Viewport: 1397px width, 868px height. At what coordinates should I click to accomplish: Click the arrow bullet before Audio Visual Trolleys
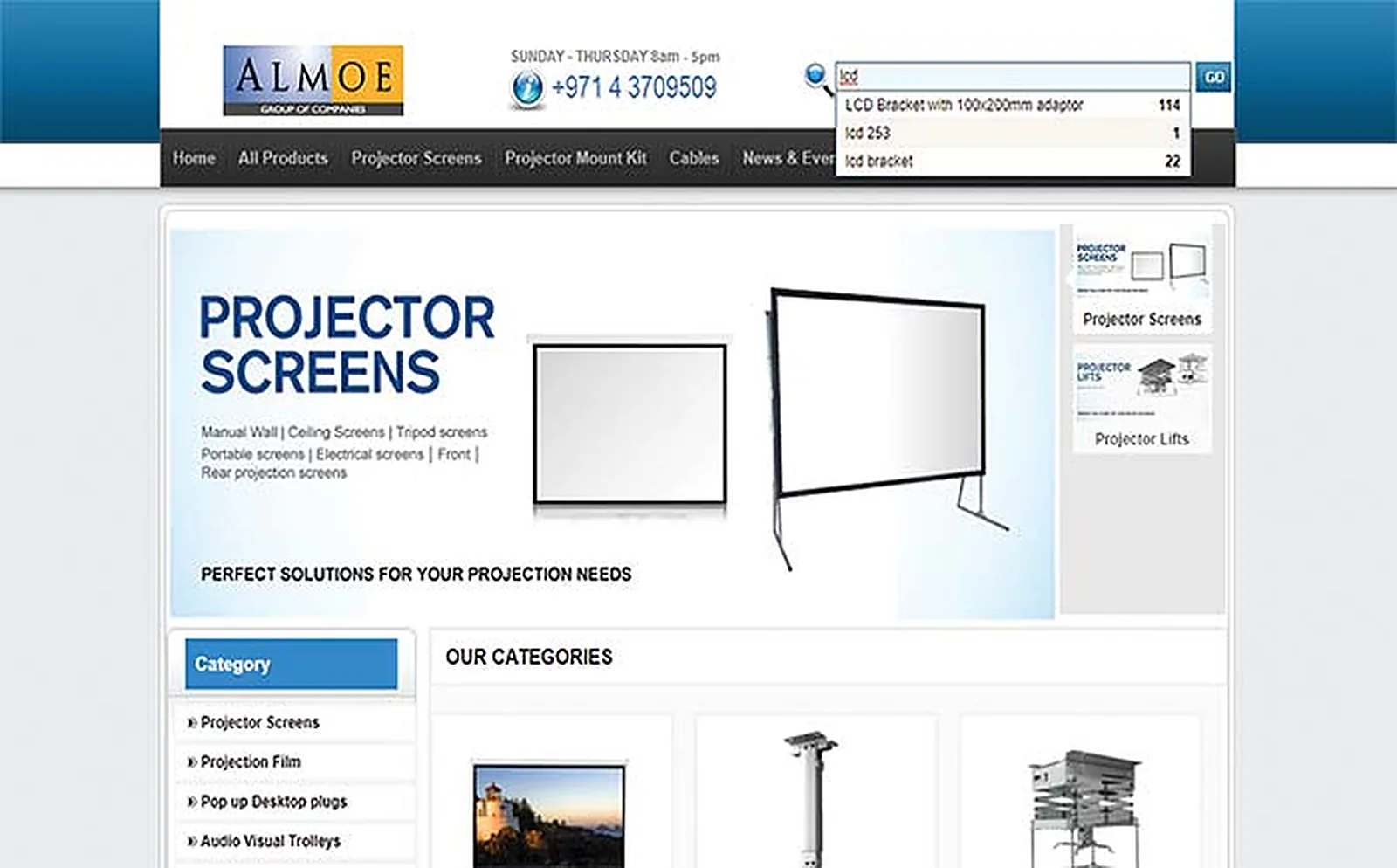tap(192, 841)
